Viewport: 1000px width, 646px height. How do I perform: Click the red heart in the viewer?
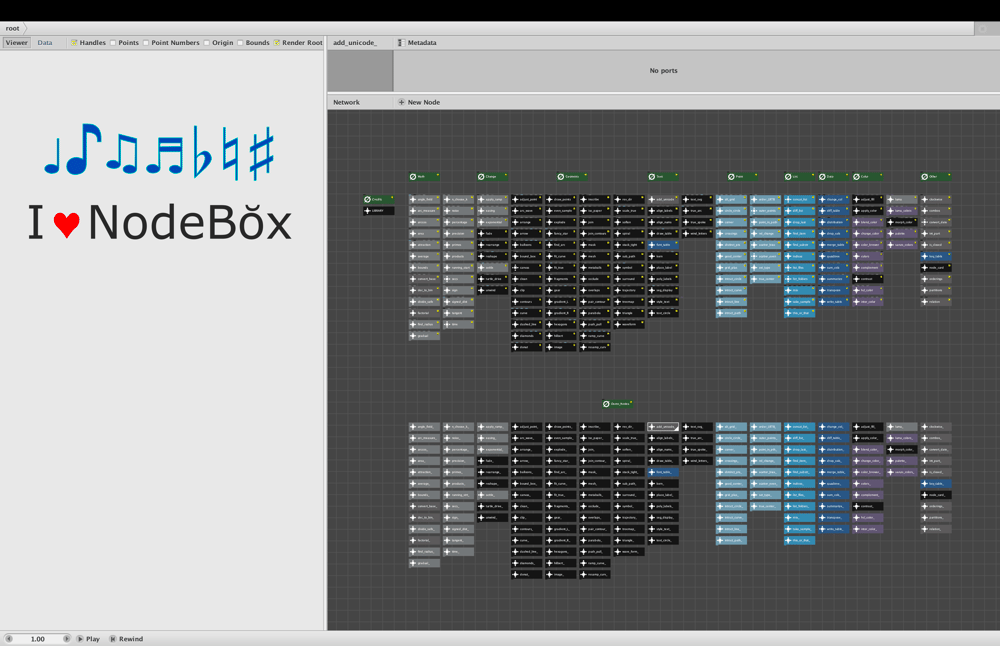coord(66,224)
